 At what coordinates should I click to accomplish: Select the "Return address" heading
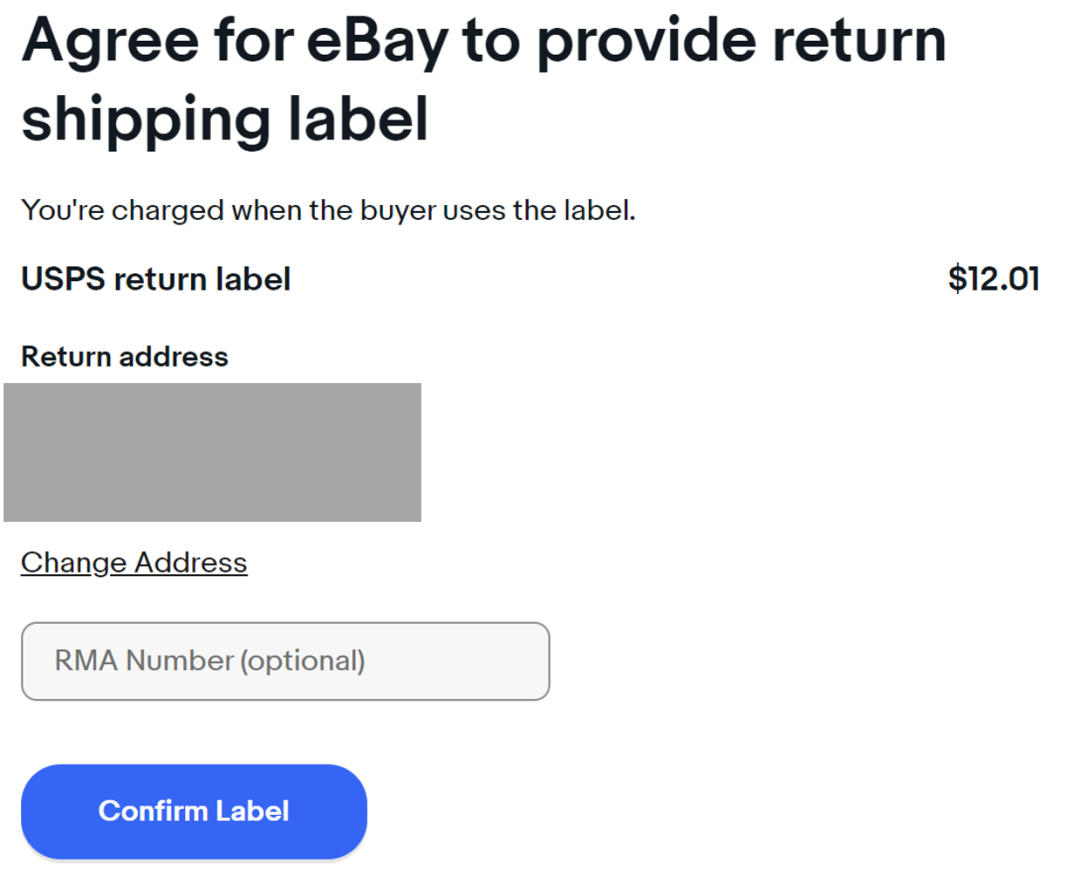[125, 357]
